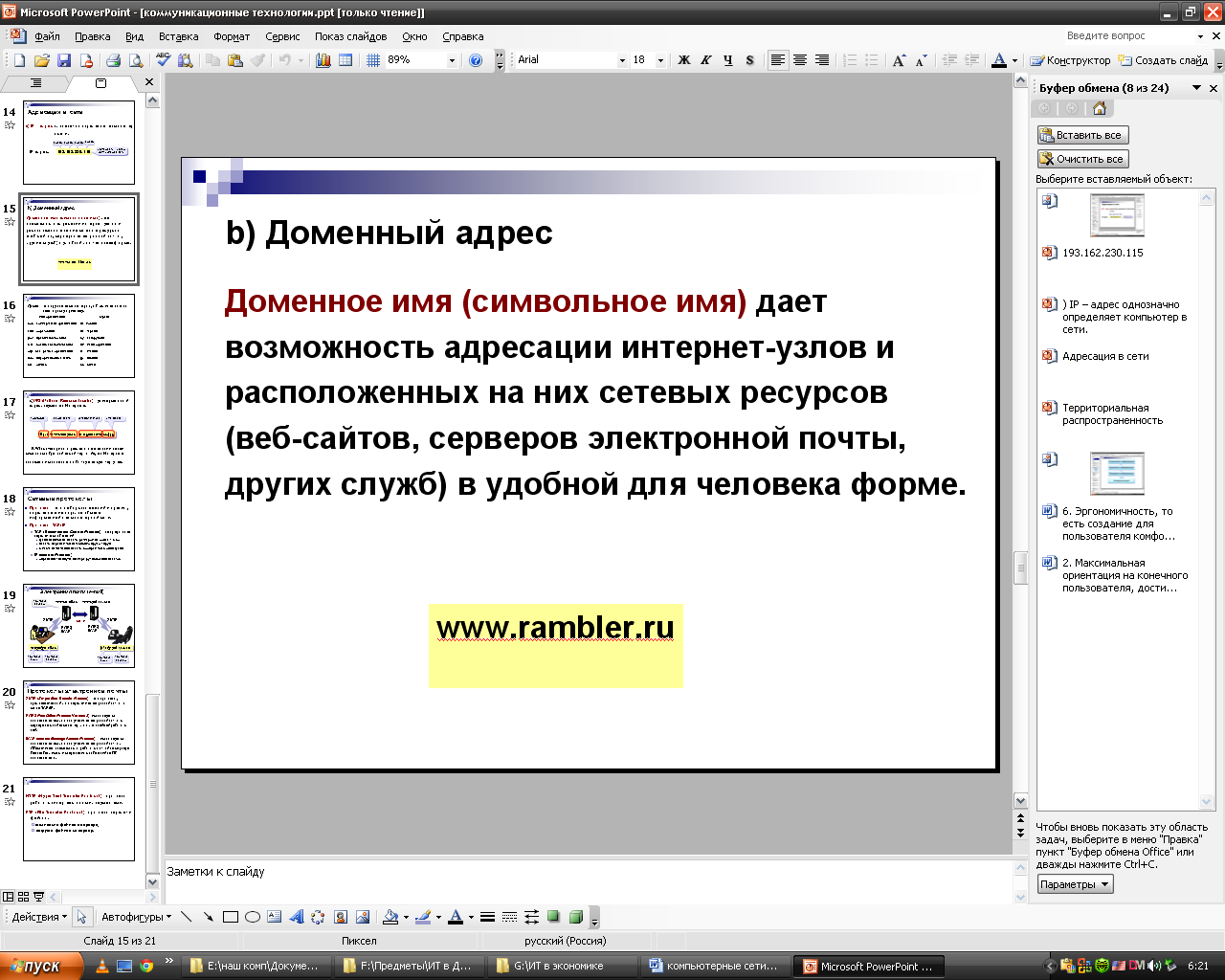Open the Формат menu
Viewport: 1225px width, 980px height.
[x=232, y=36]
